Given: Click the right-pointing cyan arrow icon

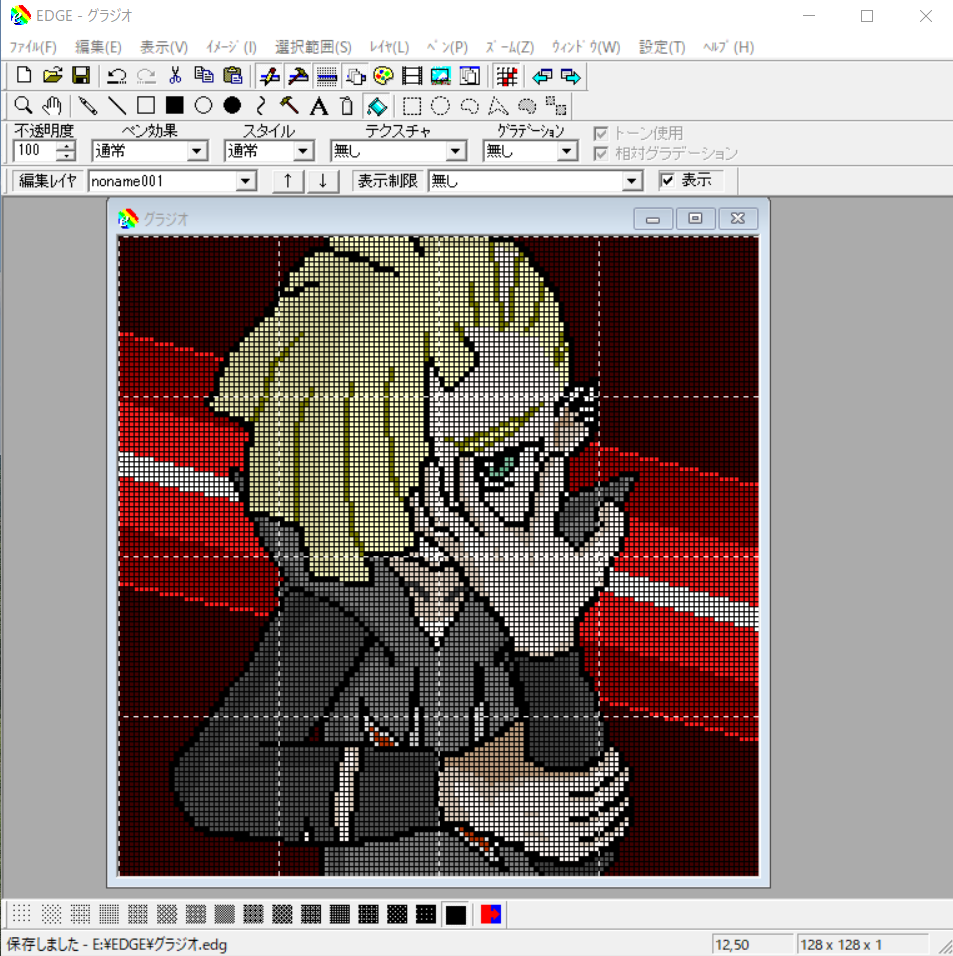Looking at the screenshot, I should (x=571, y=76).
